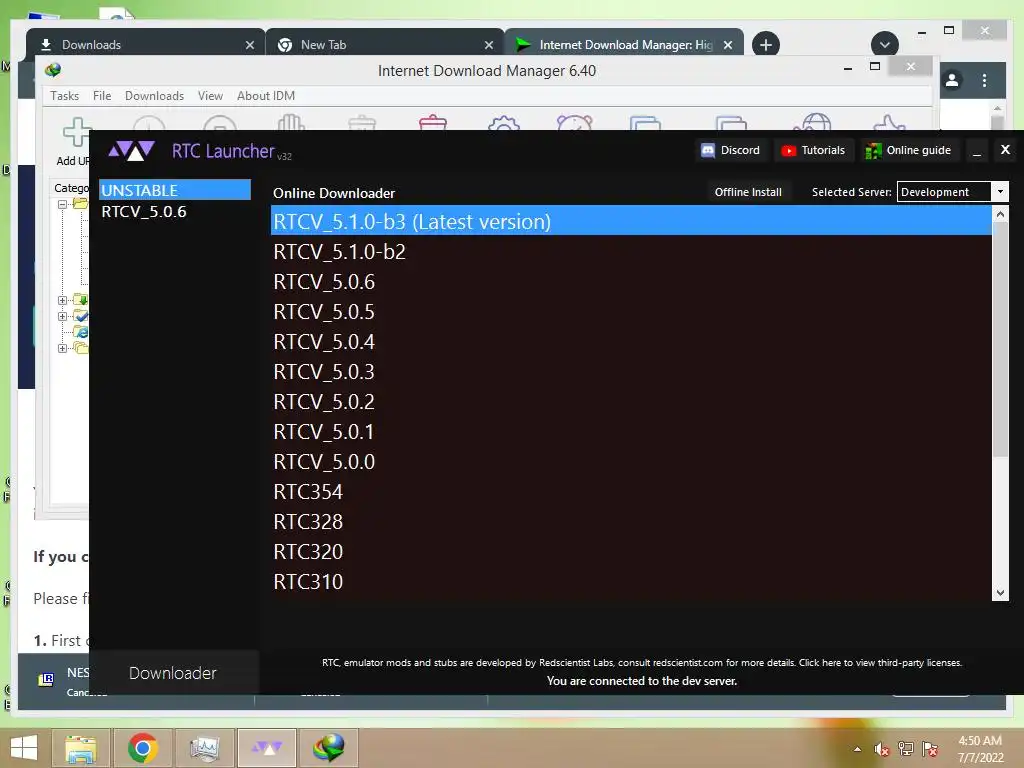Switch to the Downloads browser tab

point(145,44)
